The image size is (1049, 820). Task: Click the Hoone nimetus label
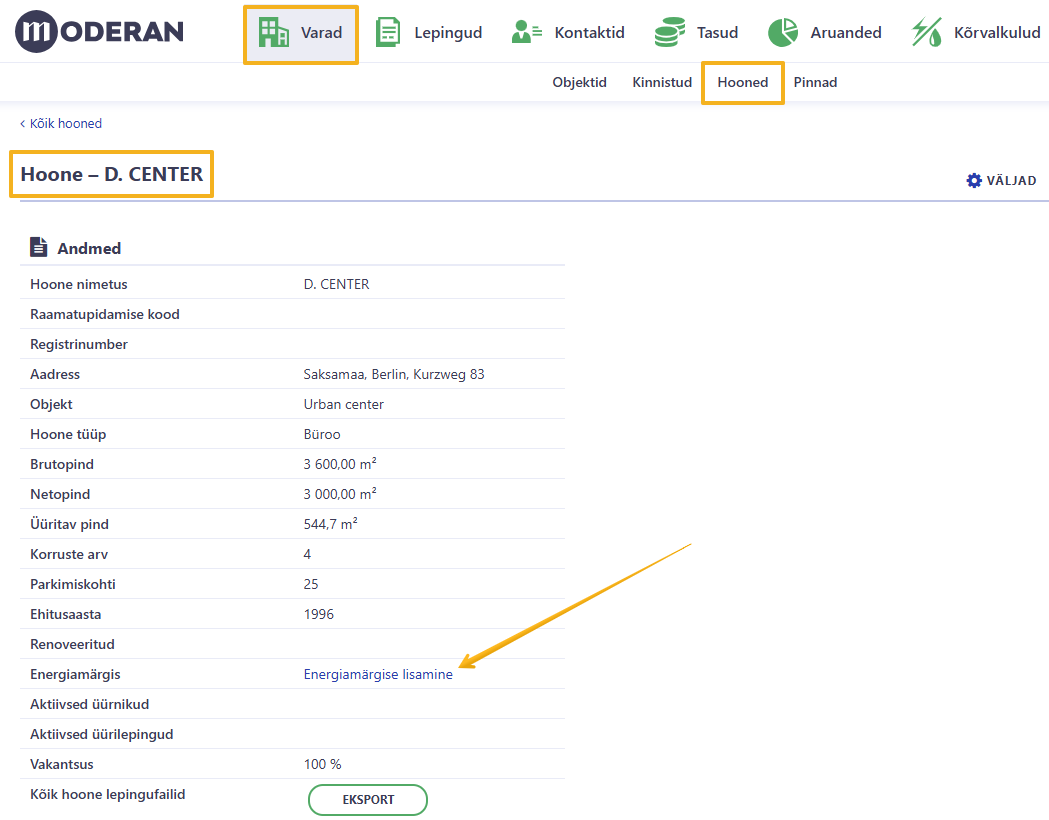pos(79,284)
